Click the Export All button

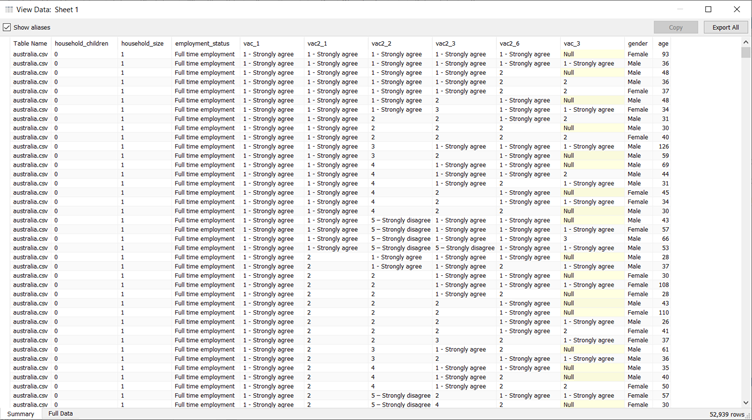[725, 28]
